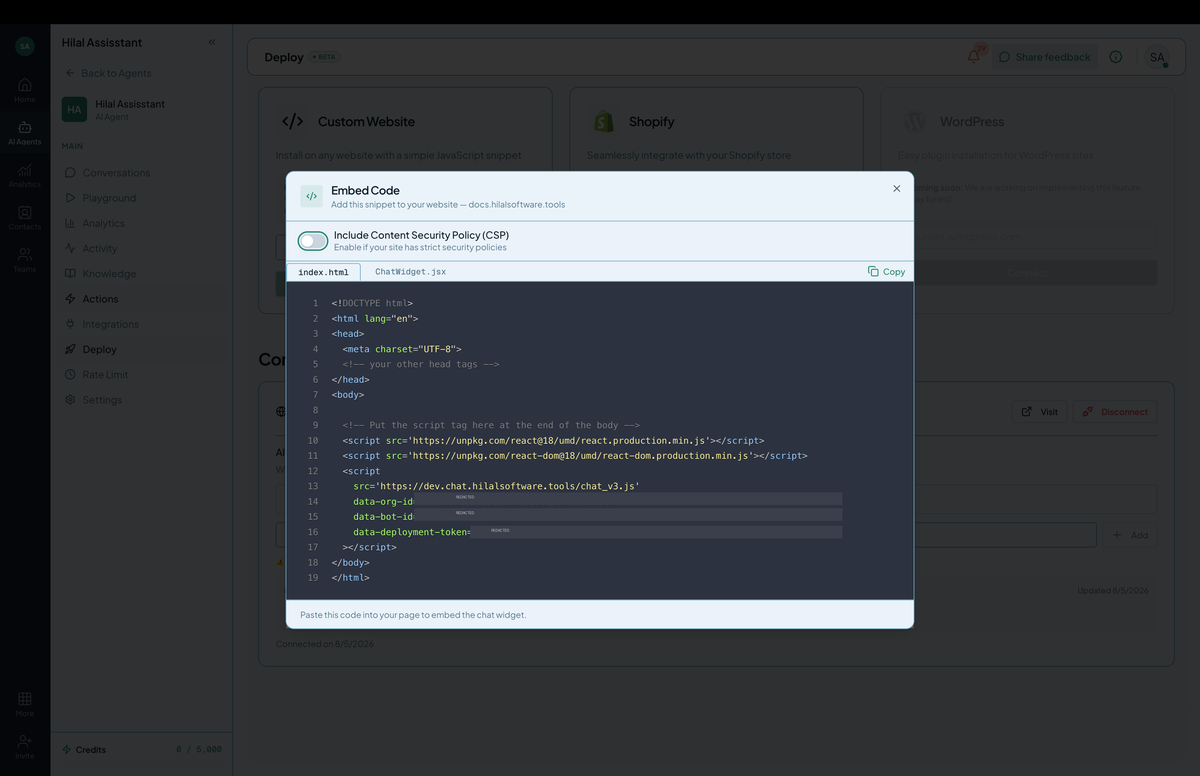Click the Add button
The height and width of the screenshot is (776, 1200).
click(1131, 535)
